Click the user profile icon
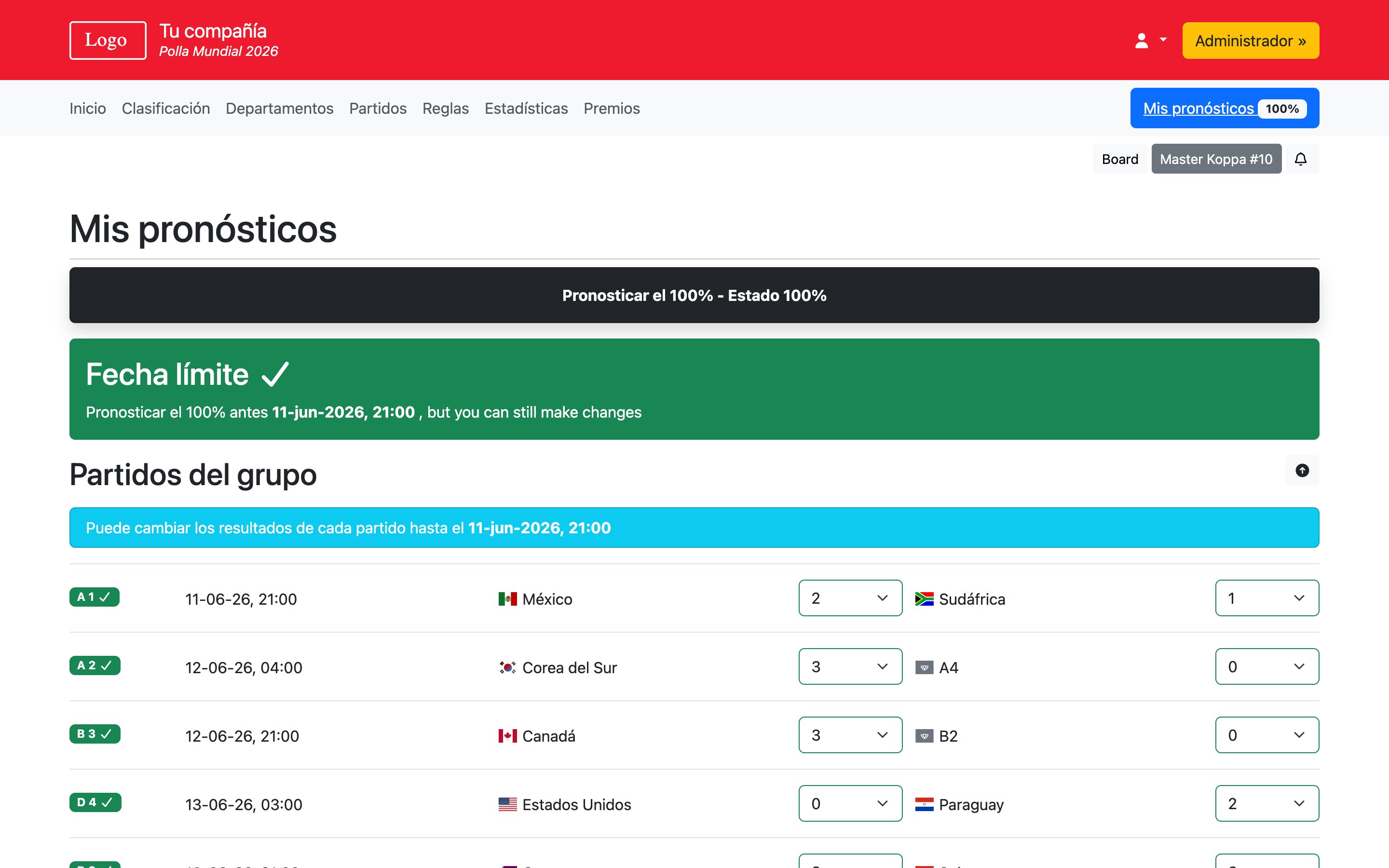 [1141, 39]
